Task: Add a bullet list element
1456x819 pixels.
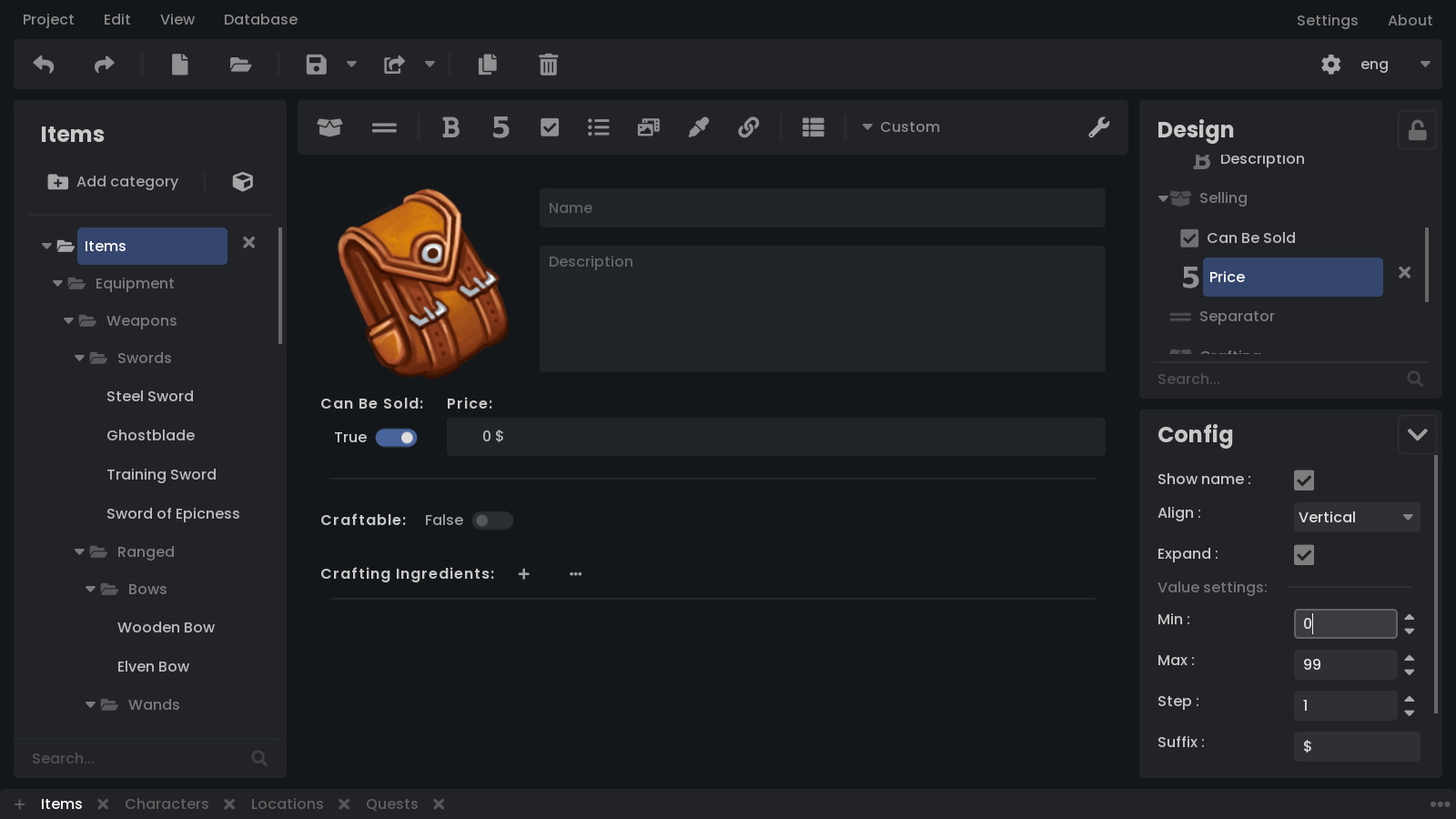Action: tap(598, 127)
